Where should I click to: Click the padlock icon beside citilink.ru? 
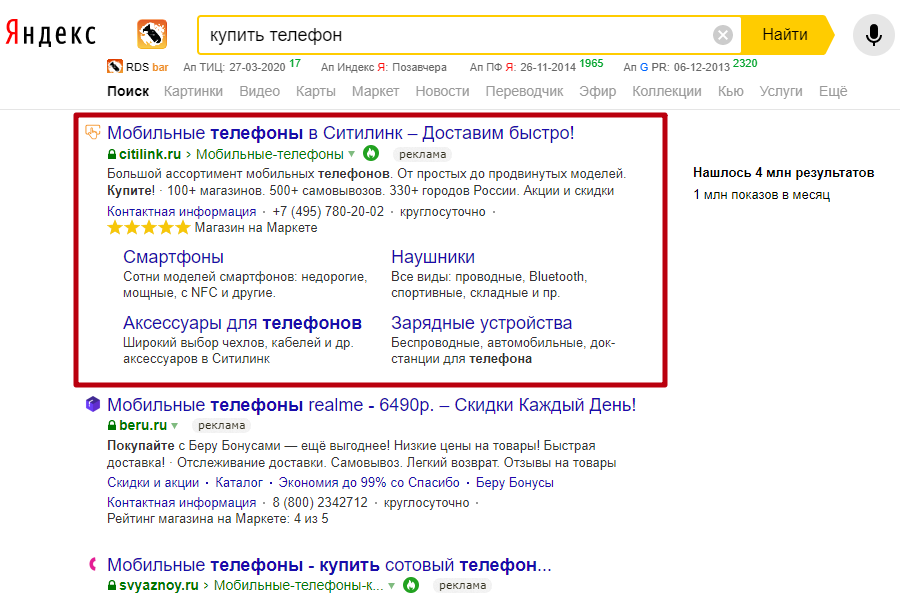(112, 156)
